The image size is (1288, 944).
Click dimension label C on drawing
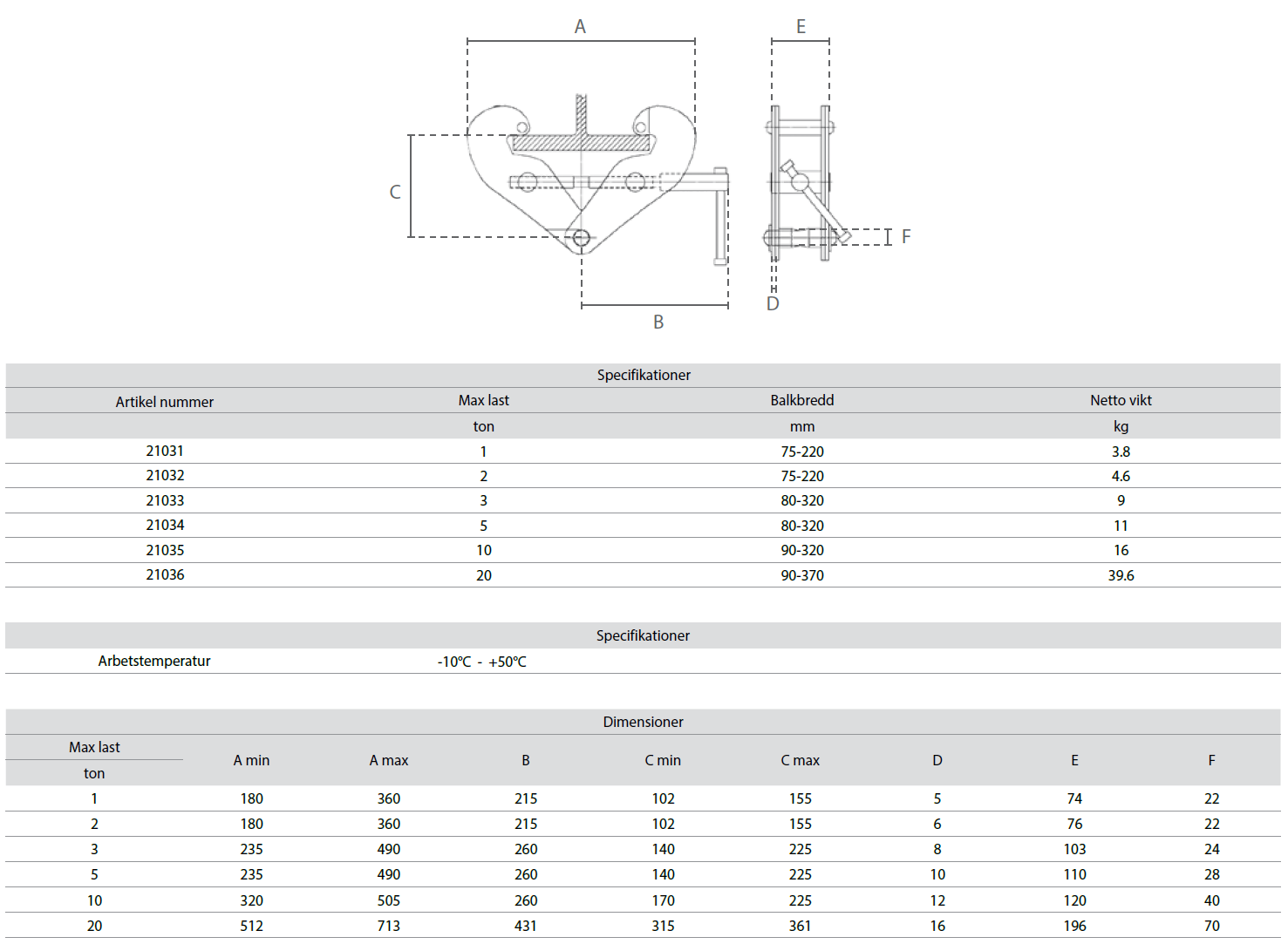pyautogui.click(x=395, y=192)
